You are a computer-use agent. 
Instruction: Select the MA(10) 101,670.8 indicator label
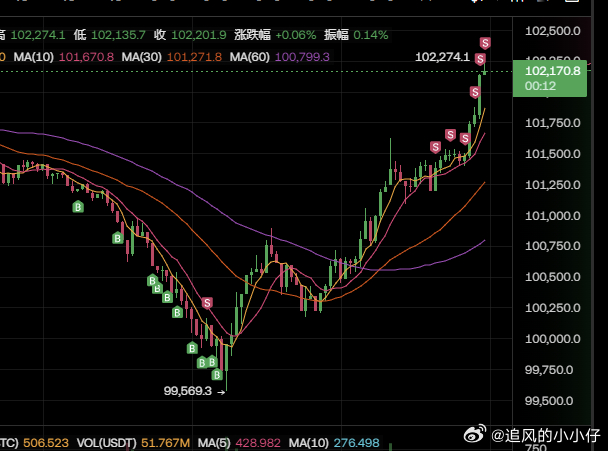click(64, 57)
